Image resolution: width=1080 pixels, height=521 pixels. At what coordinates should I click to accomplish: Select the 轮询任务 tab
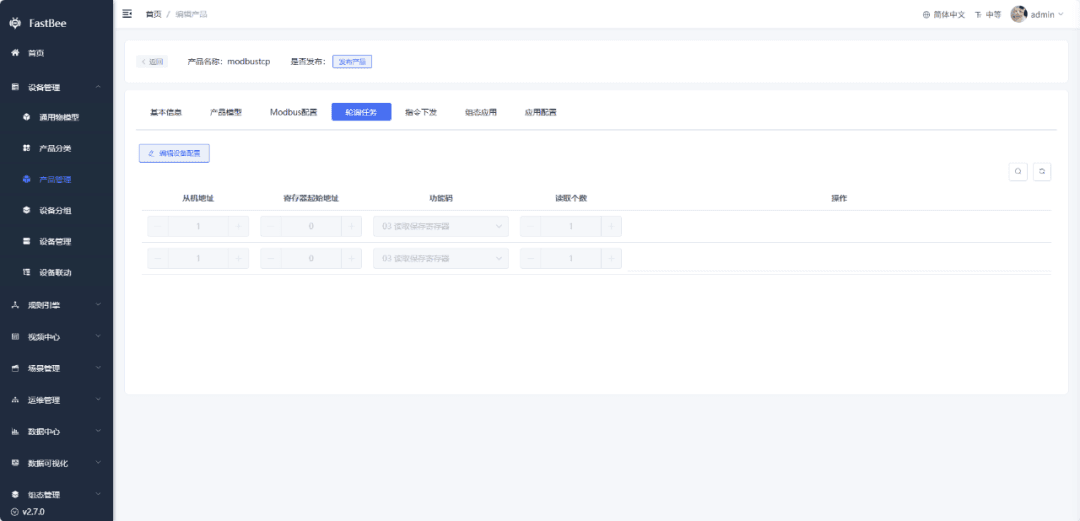tap(361, 112)
